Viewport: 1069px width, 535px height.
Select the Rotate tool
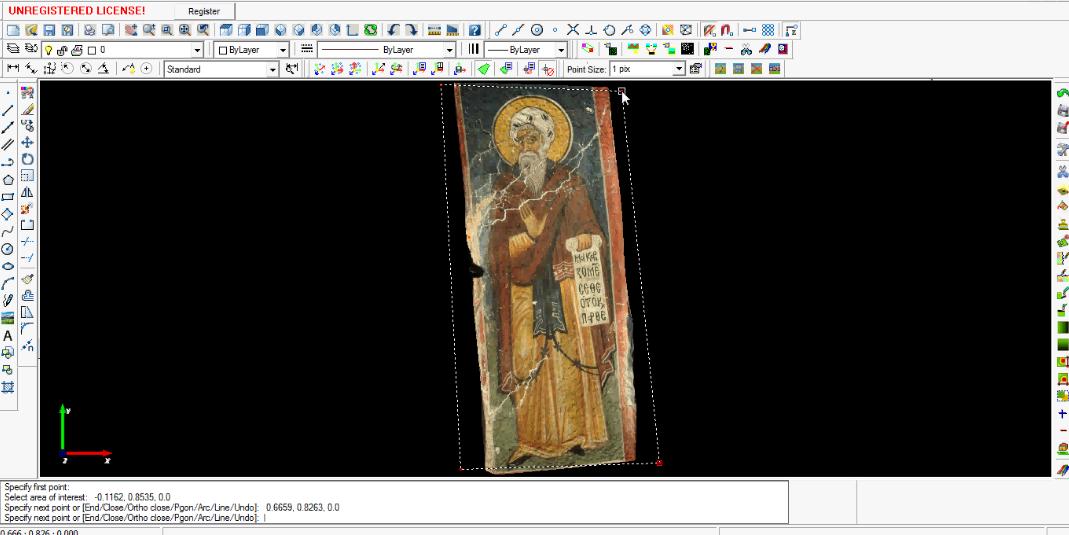click(27, 159)
